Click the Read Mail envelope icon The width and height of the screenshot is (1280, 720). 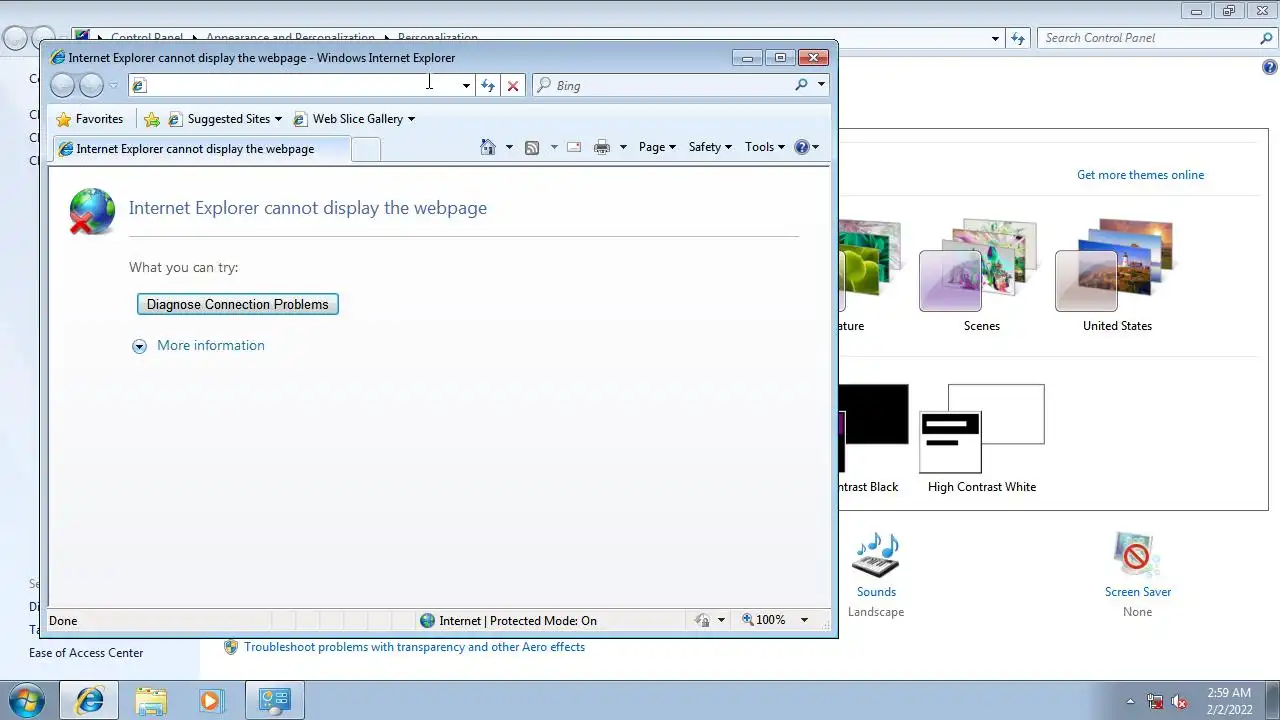[x=574, y=147]
